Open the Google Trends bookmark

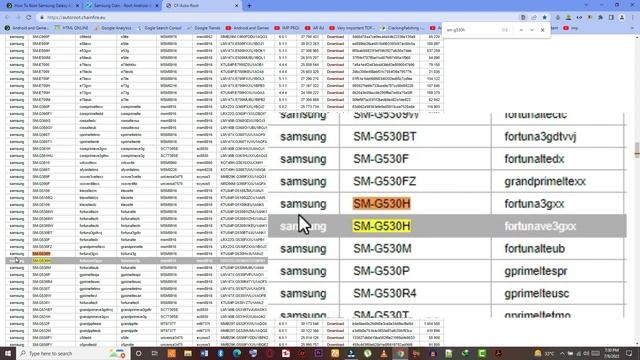[204, 28]
